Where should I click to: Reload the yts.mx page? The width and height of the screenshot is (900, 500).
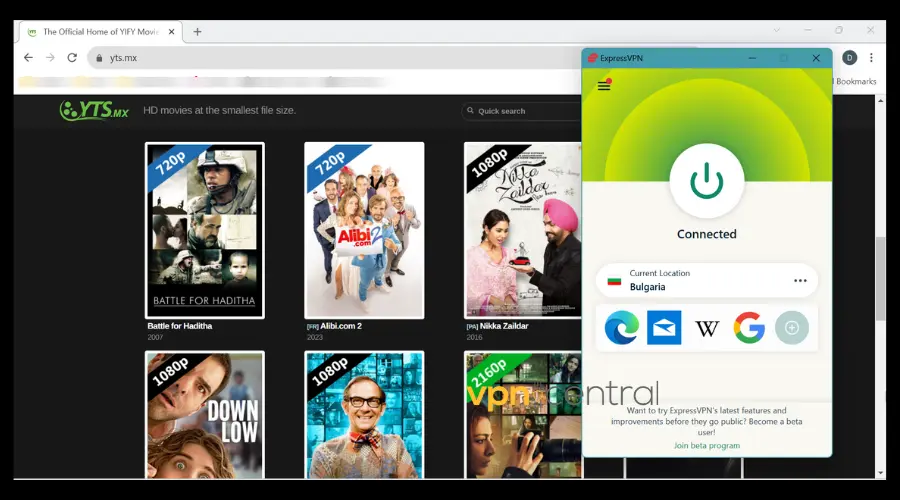[x=72, y=57]
